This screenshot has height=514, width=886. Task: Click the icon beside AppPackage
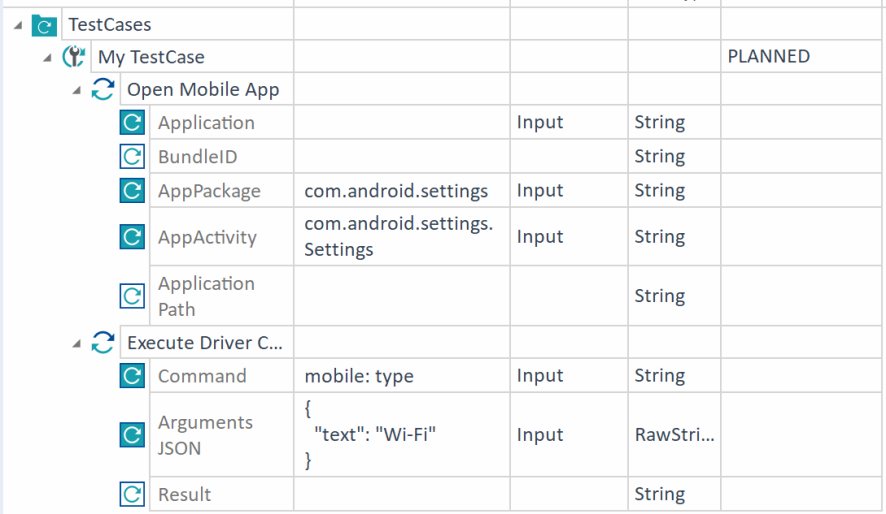point(132,191)
